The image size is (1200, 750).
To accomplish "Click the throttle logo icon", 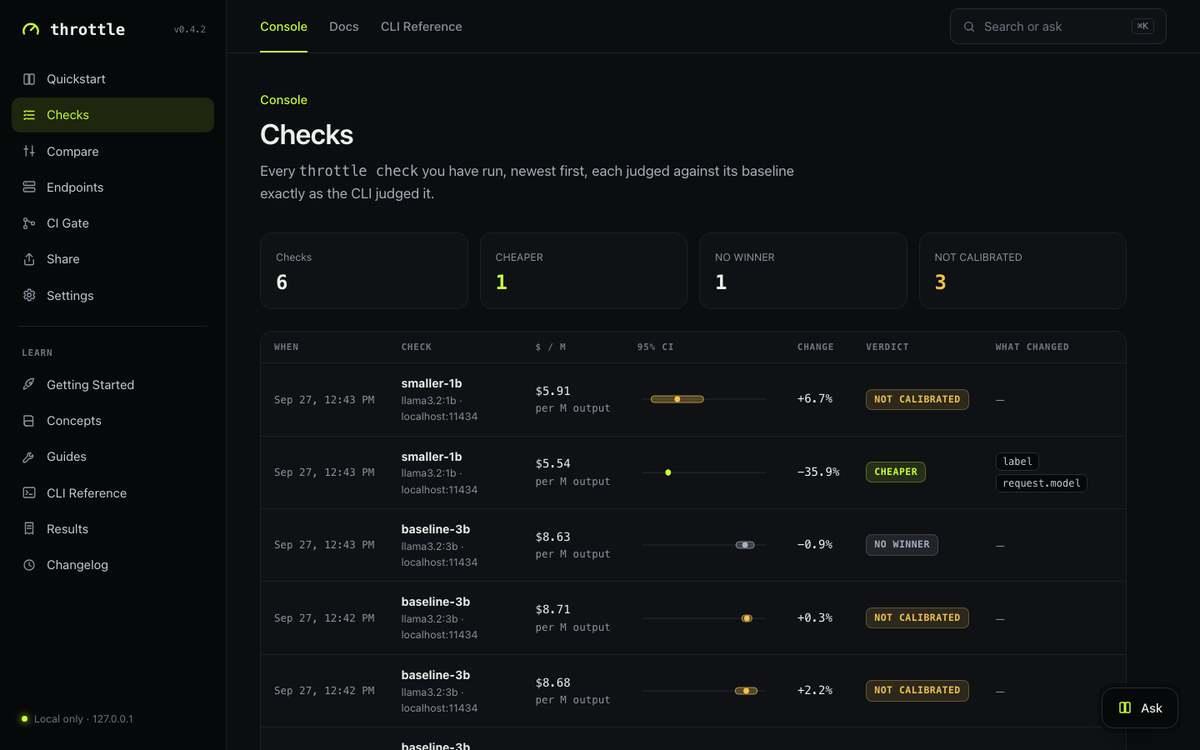I will tap(31, 30).
